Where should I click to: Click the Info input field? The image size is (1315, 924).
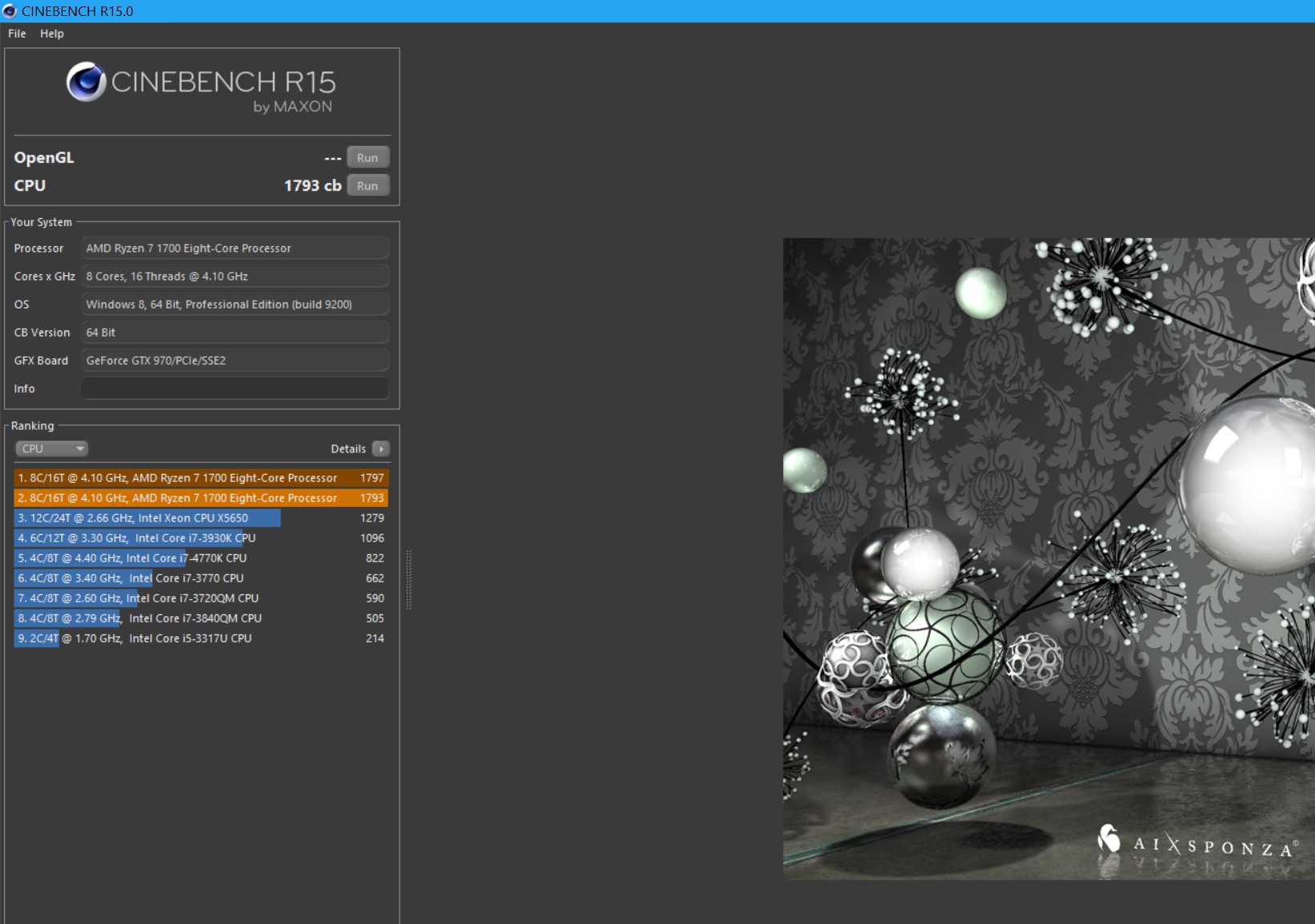click(235, 388)
